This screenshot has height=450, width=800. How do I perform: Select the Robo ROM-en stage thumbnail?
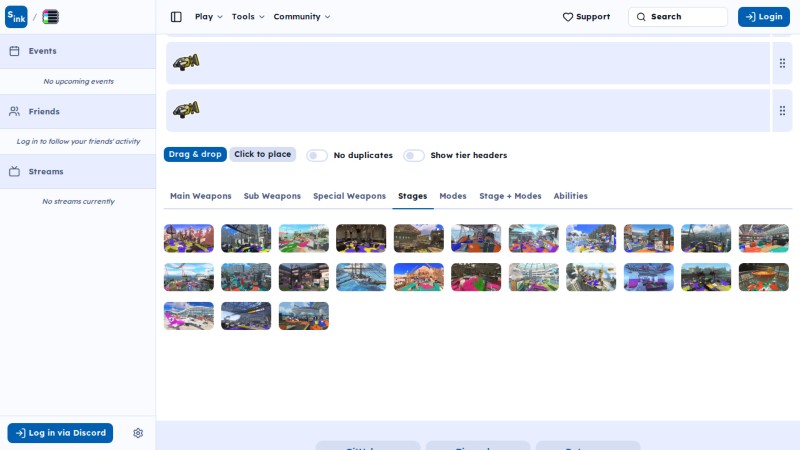tap(764, 277)
